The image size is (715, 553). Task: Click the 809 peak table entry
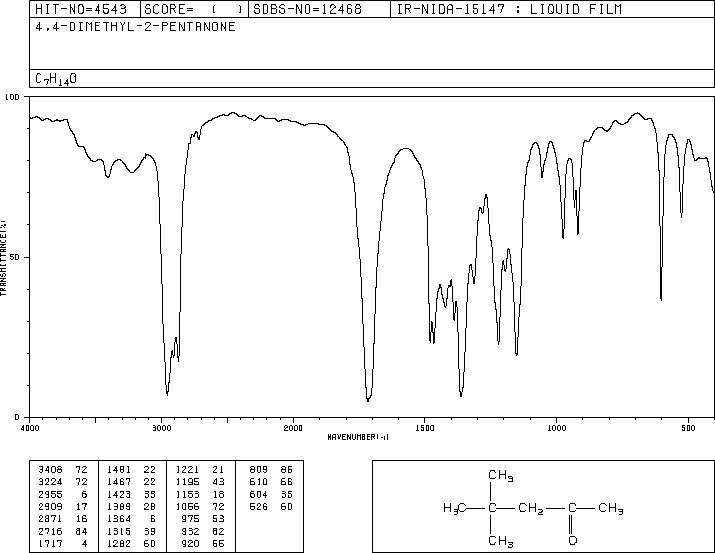click(x=259, y=470)
